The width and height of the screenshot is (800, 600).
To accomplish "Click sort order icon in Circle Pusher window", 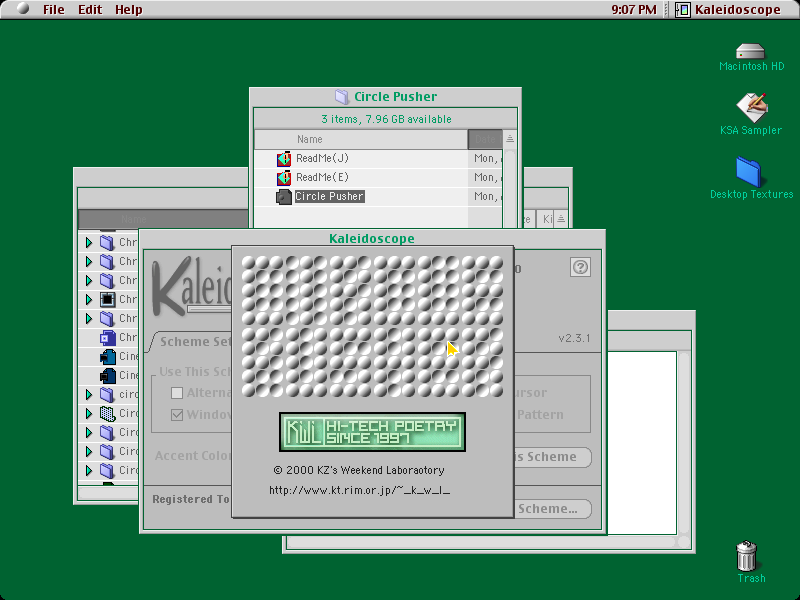I will tap(510, 139).
